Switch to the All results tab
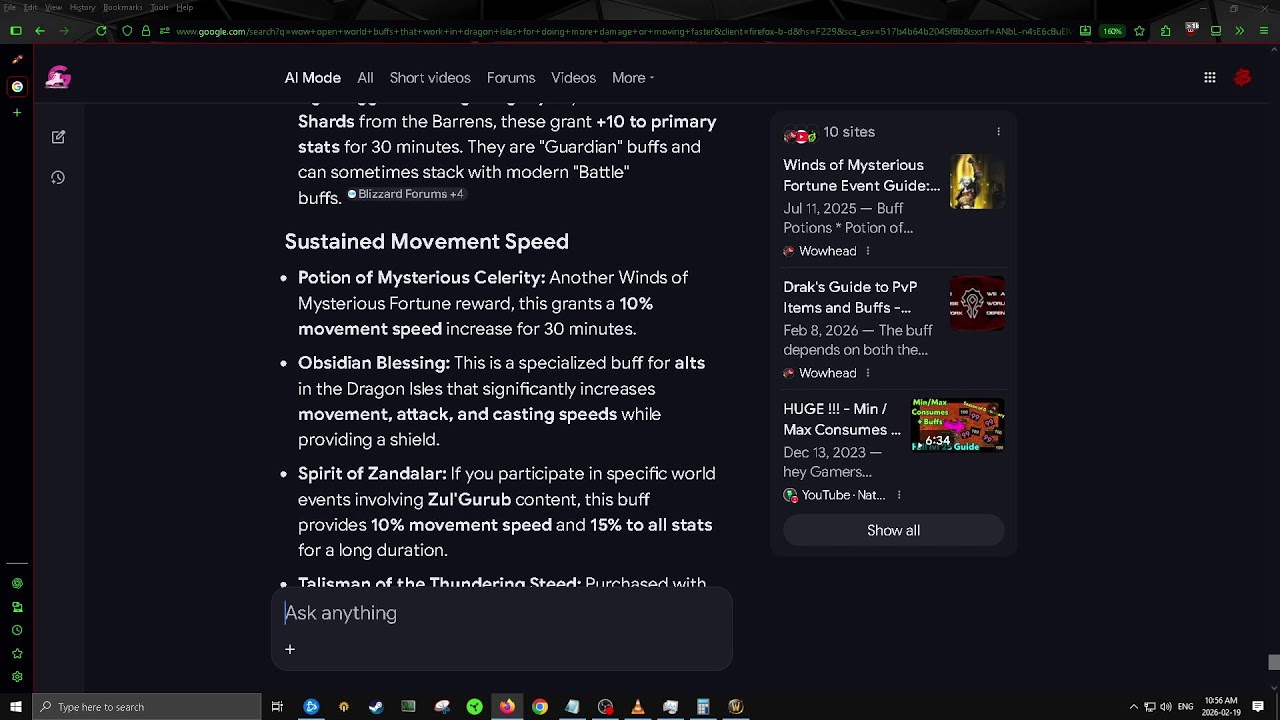The height and width of the screenshot is (720, 1280). pos(365,78)
